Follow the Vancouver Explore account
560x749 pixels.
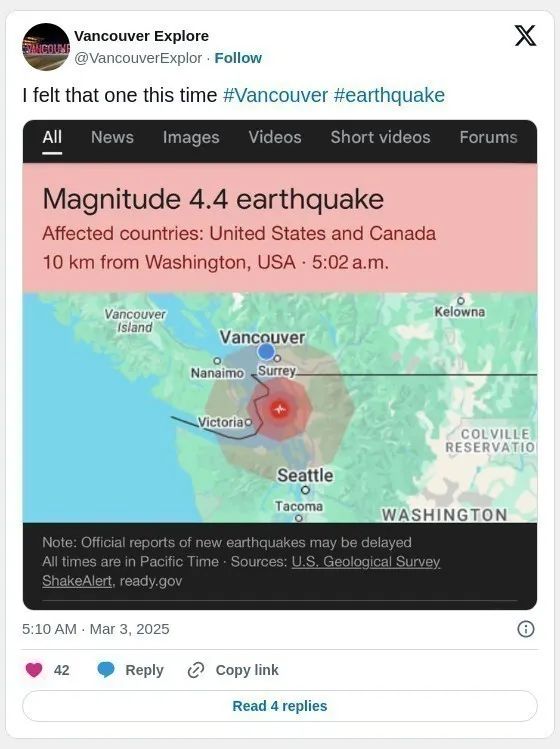pos(238,58)
